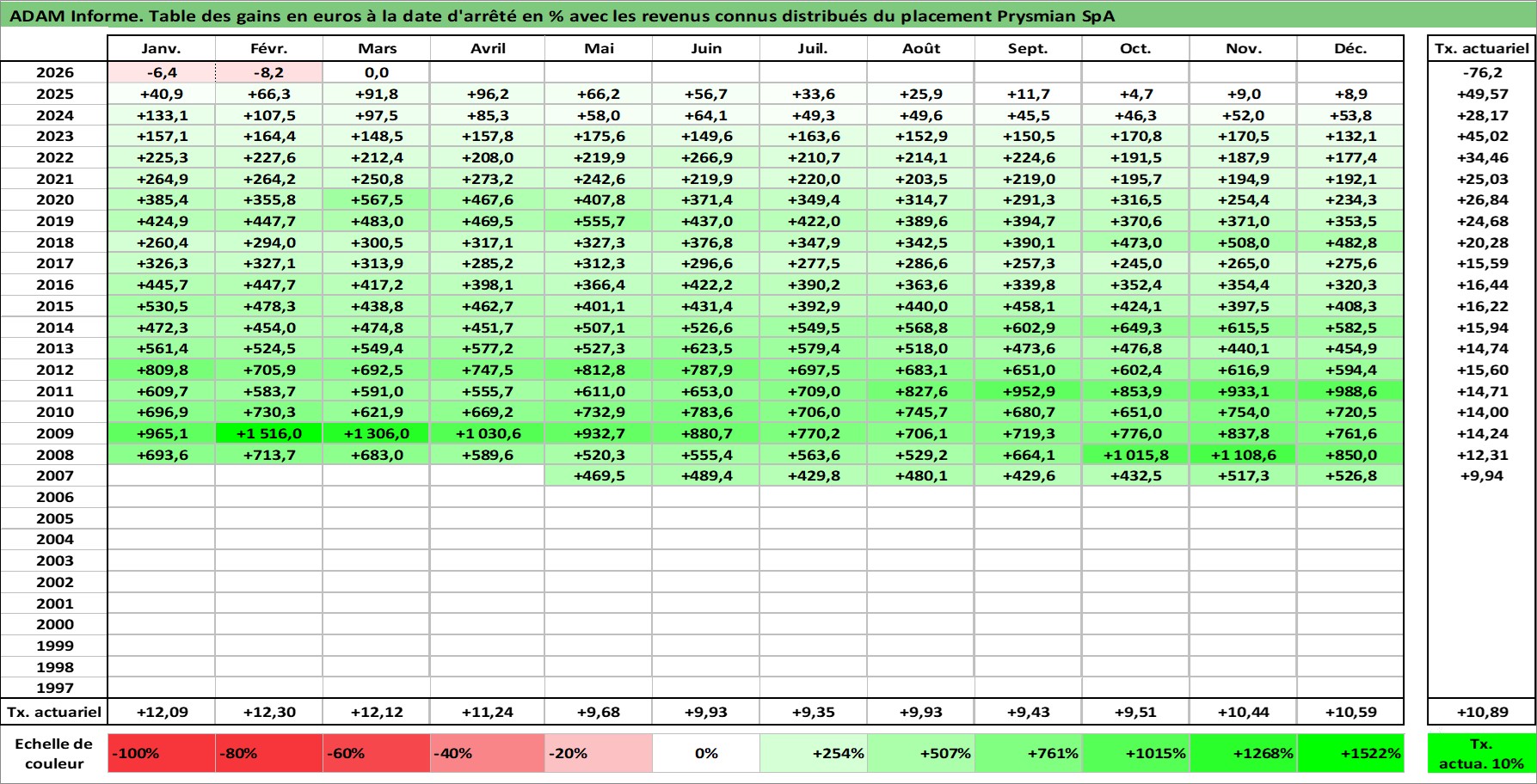Screen dimensions: 1537x784
Task: Click the +1 516,0 cell in 2009
Action: point(269,433)
